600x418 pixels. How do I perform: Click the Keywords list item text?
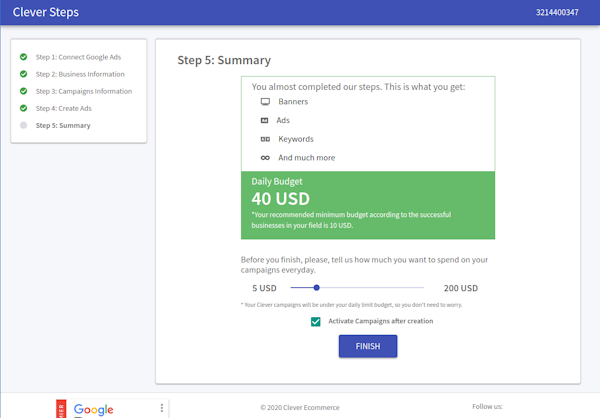[296, 139]
